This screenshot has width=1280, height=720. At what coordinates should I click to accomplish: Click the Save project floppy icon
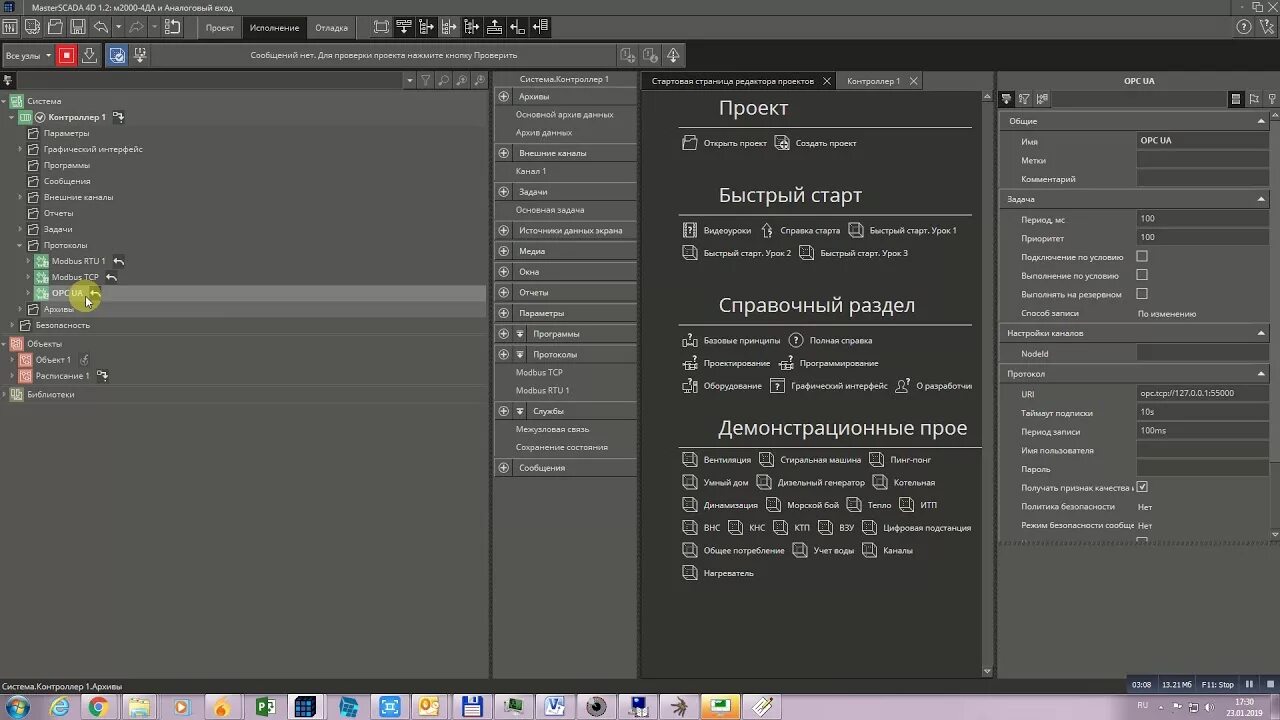pyautogui.click(x=78, y=27)
